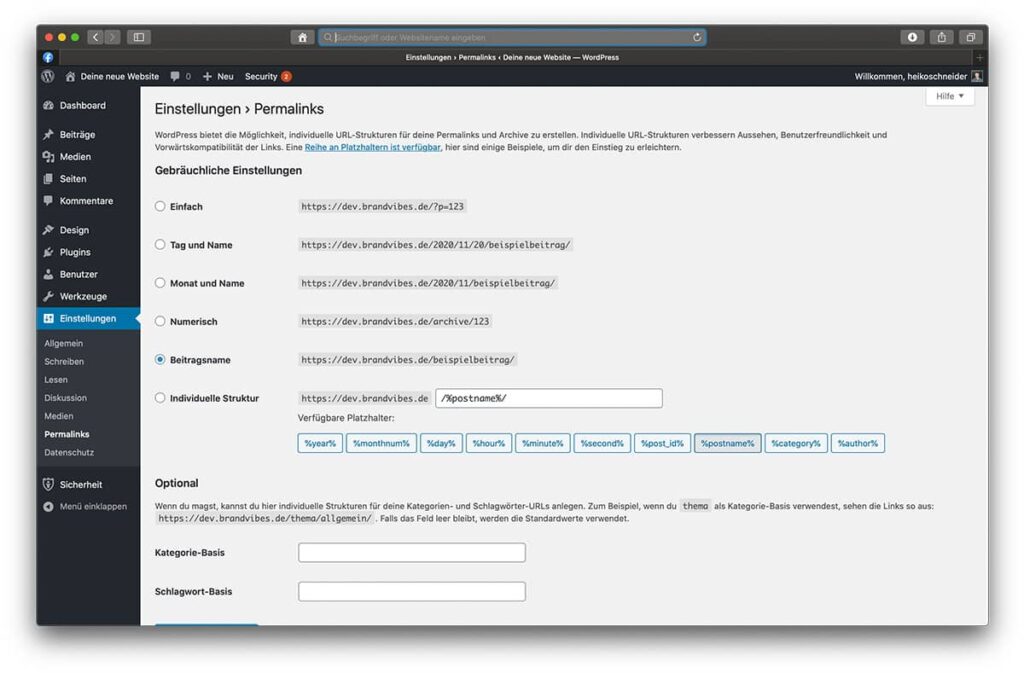Open the + Neu menu in admin bar
The height and width of the screenshot is (673, 1024).
coord(218,76)
